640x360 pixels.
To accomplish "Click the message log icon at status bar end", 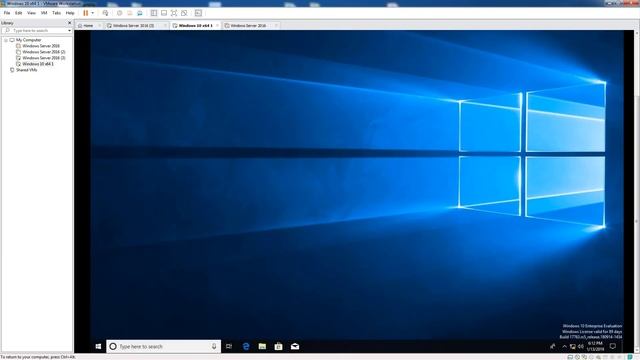I will click(630, 357).
